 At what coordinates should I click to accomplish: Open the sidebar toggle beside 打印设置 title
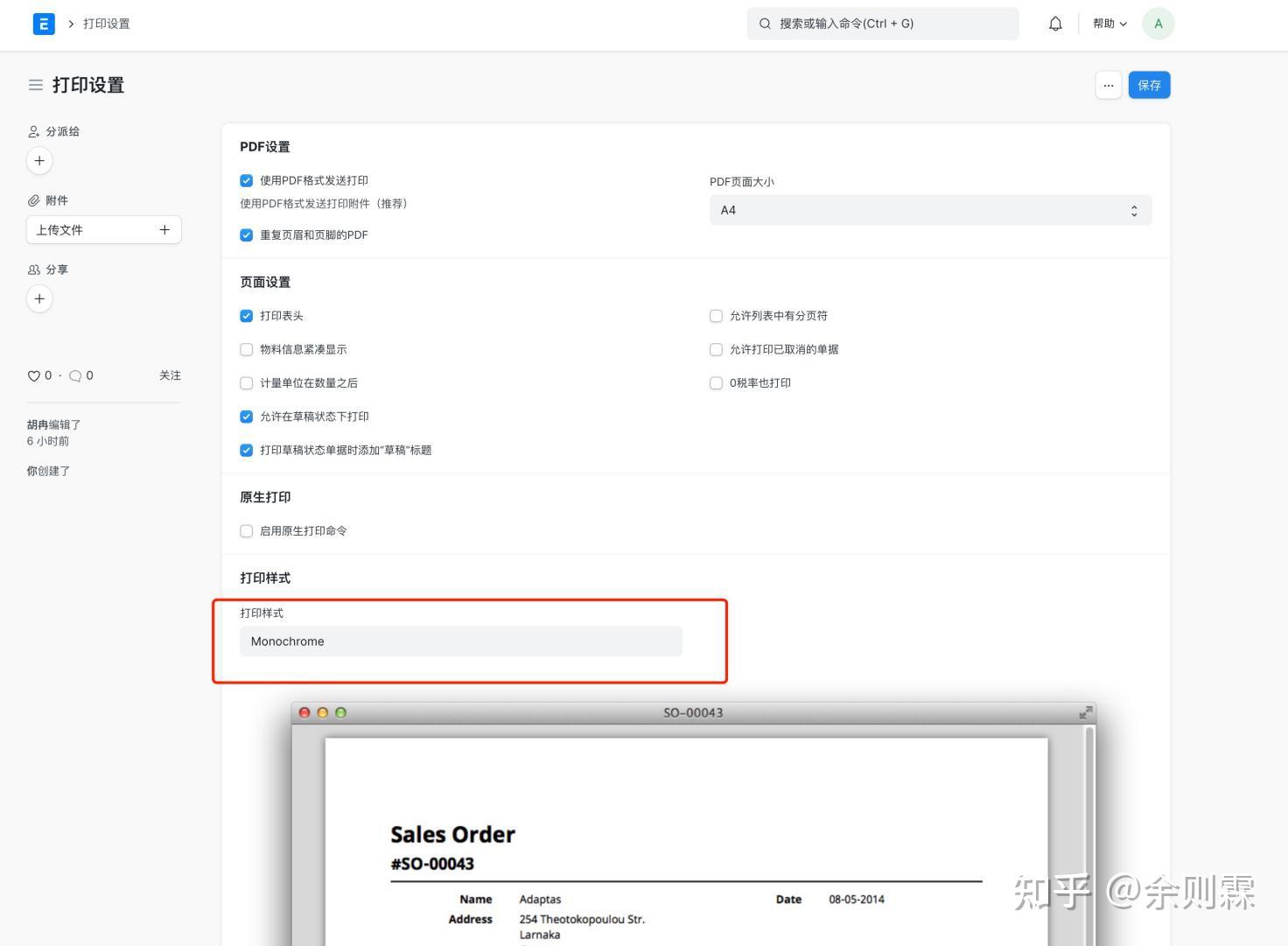coord(35,85)
